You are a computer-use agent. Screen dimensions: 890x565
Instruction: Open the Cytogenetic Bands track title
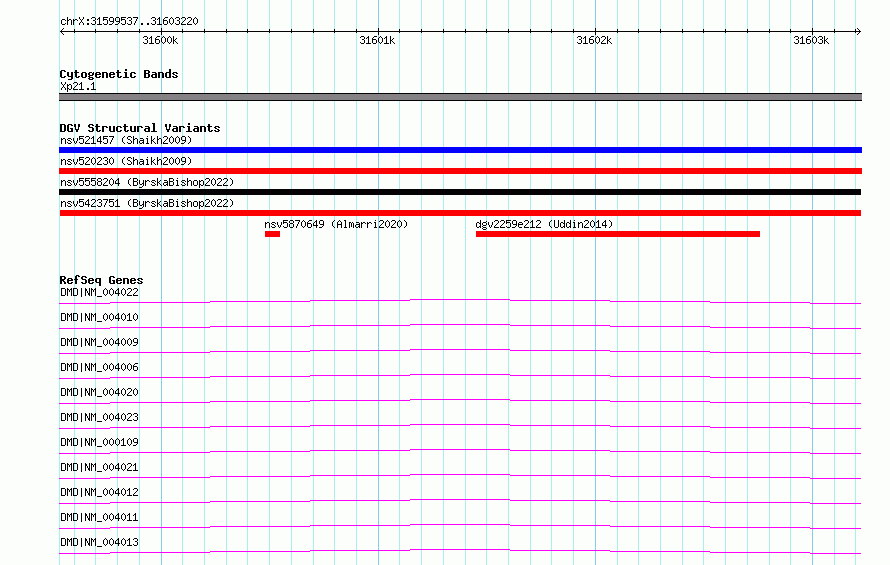119,74
